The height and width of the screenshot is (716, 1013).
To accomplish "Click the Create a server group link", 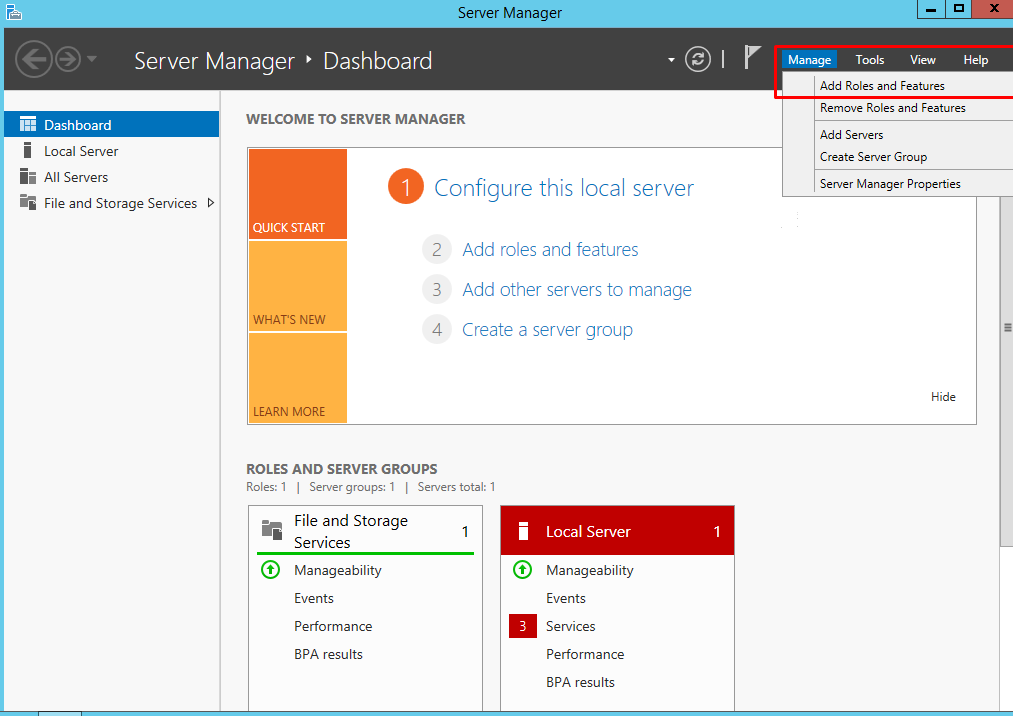I will click(x=547, y=330).
